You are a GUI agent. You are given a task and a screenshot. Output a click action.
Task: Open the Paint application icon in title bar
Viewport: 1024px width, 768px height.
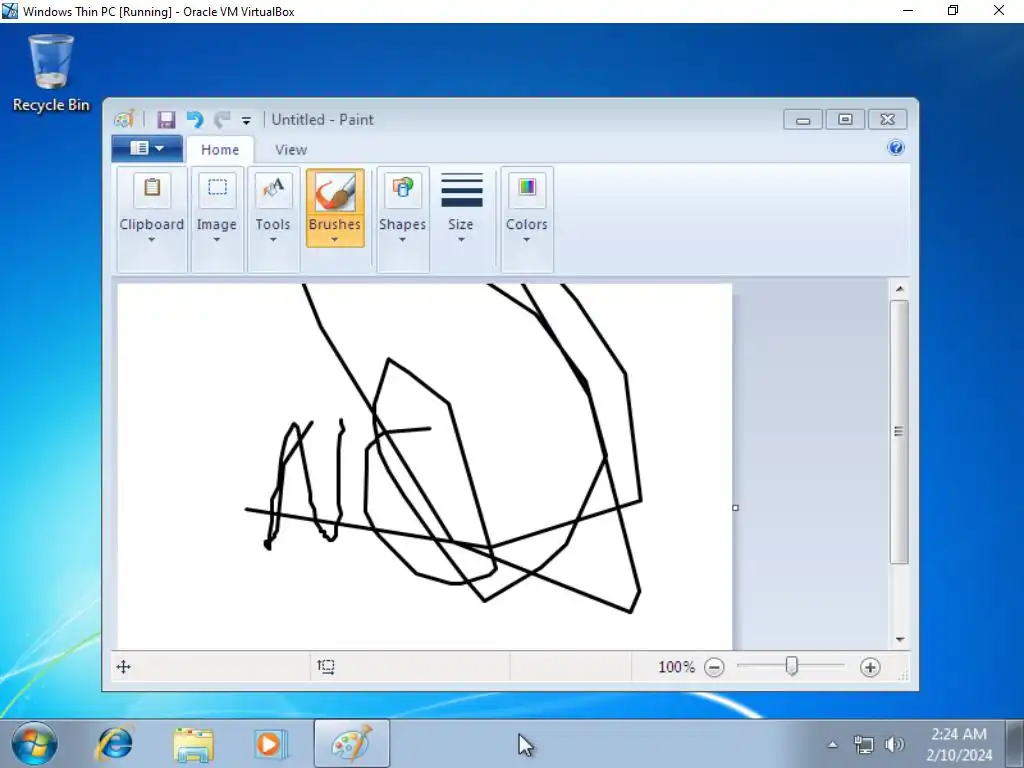pyautogui.click(x=123, y=120)
